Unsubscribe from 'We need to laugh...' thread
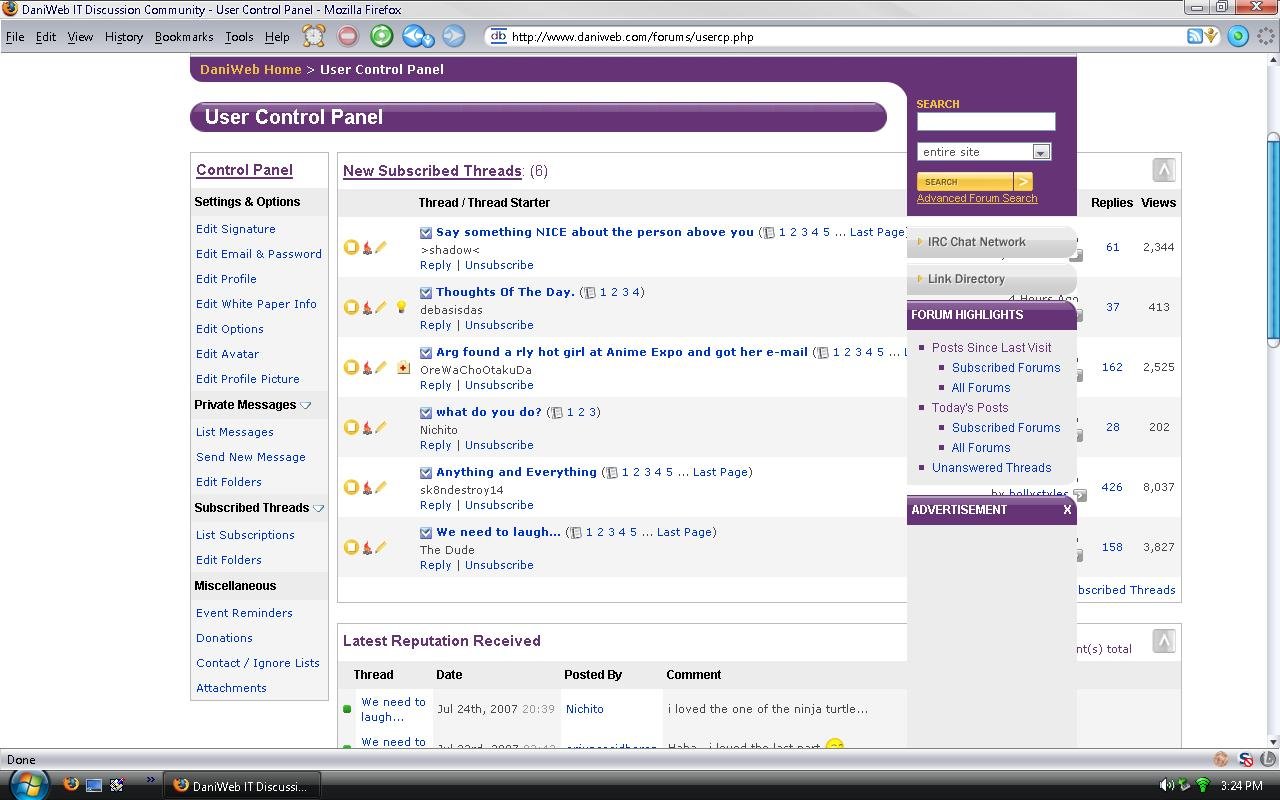1280x800 pixels. click(x=499, y=565)
